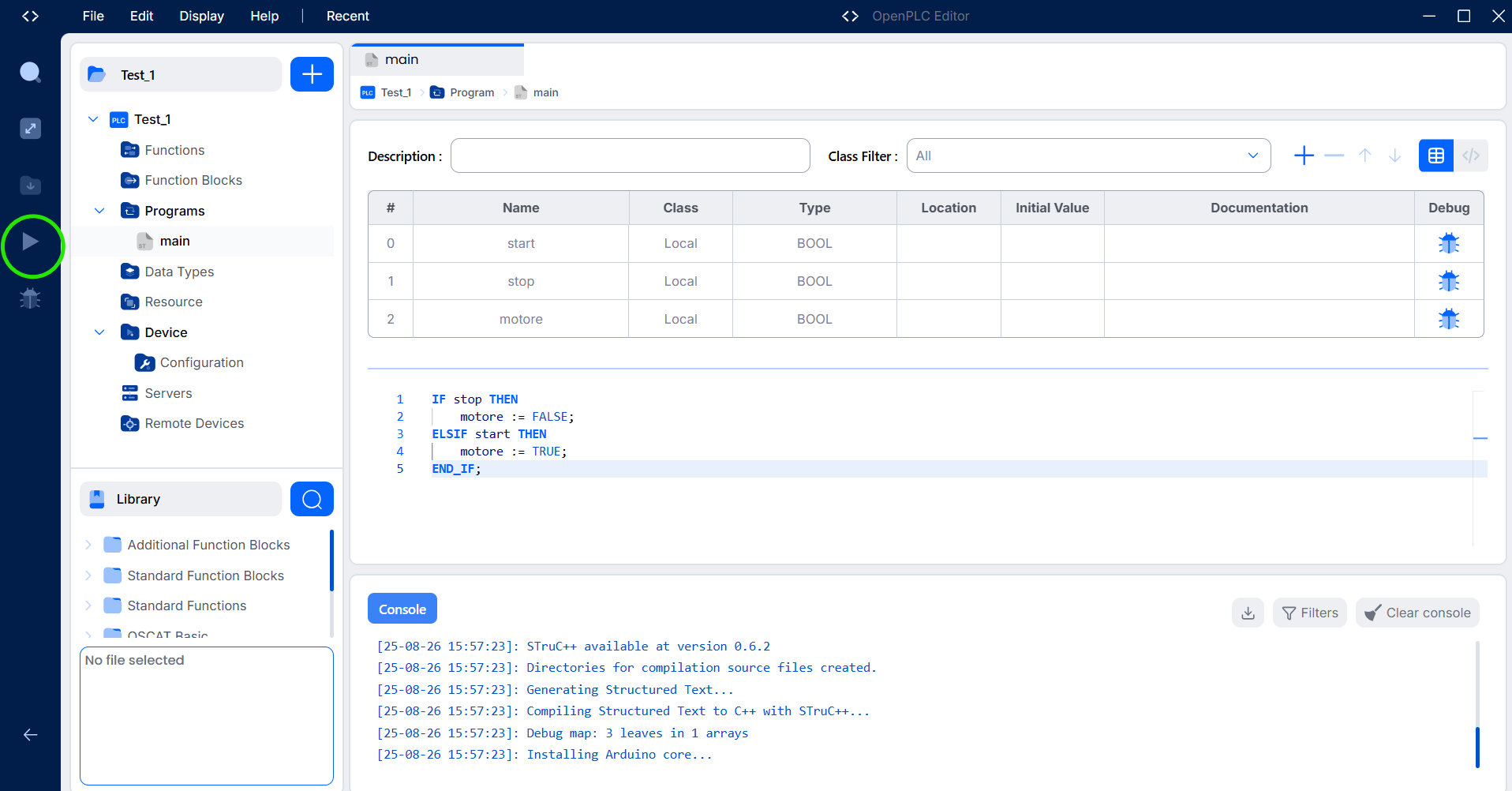The height and width of the screenshot is (791, 1512).
Task: Click the console scrollbar thumb
Action: (1477, 746)
